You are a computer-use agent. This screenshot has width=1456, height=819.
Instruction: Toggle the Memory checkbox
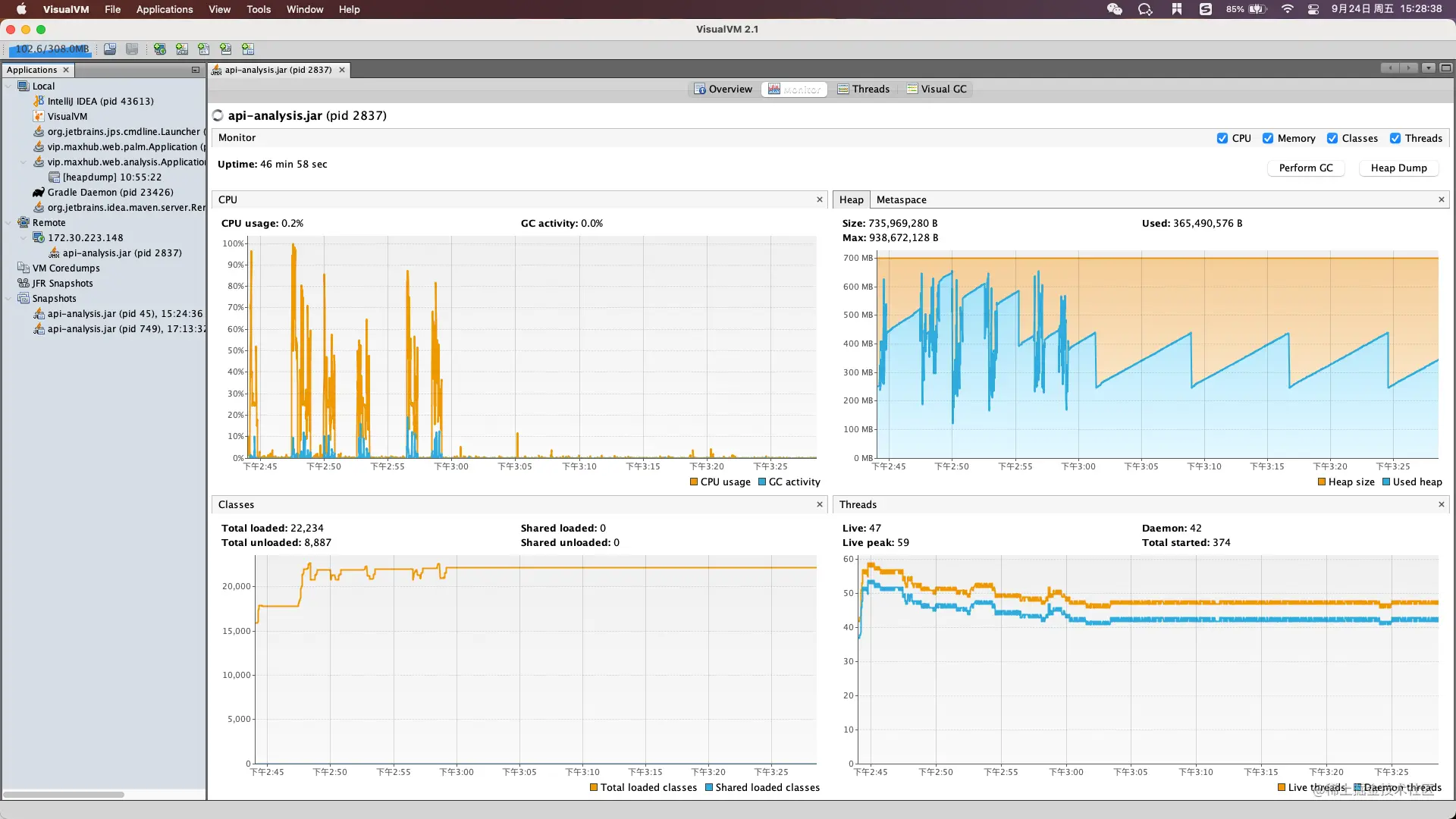click(1268, 138)
